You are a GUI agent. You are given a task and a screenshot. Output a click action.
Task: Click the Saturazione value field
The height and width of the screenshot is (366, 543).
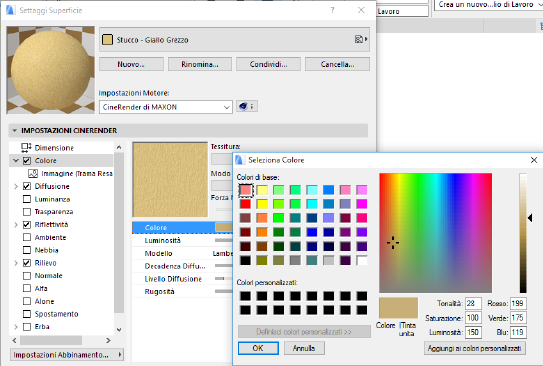473,318
